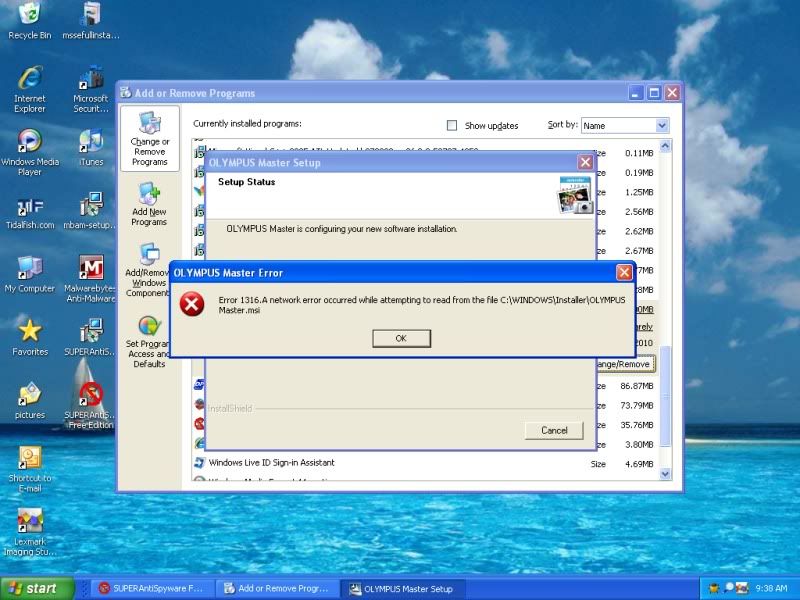
Task: Click the 73.79MB size value
Action: [x=637, y=406]
